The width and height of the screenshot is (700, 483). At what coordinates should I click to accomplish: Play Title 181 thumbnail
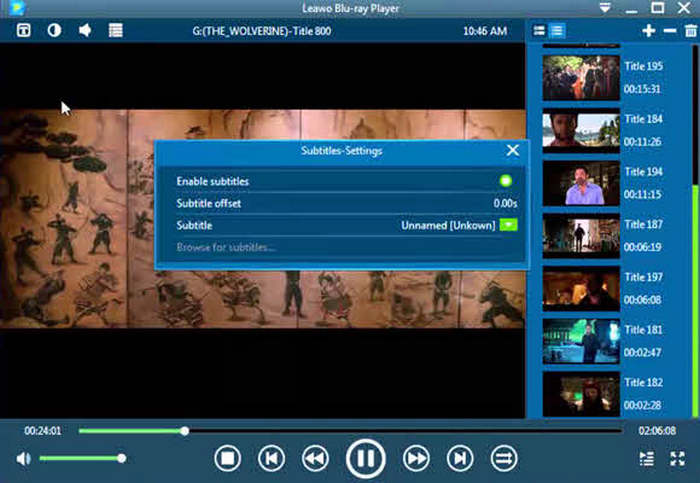coord(581,341)
